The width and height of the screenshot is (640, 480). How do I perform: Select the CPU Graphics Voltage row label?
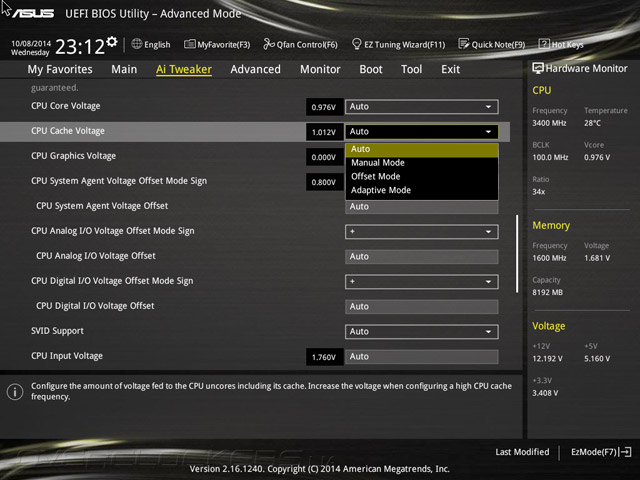click(x=73, y=156)
